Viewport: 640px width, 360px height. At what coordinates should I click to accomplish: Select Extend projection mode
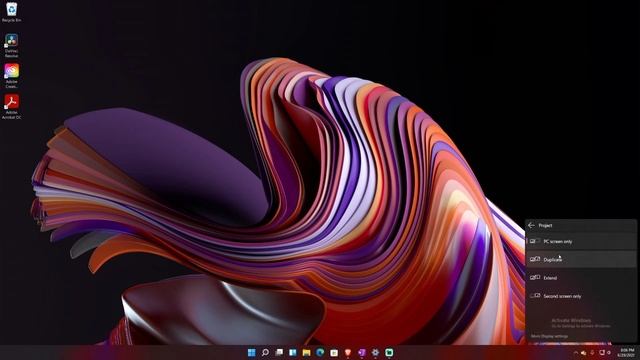(581, 278)
